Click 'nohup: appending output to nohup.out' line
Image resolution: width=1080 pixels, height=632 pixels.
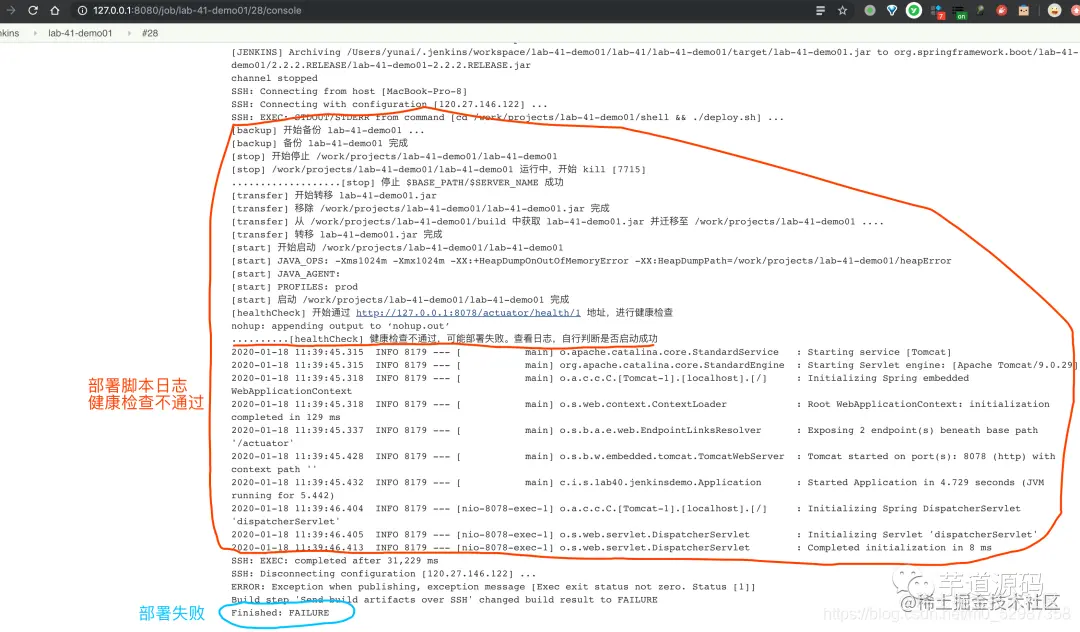click(340, 326)
